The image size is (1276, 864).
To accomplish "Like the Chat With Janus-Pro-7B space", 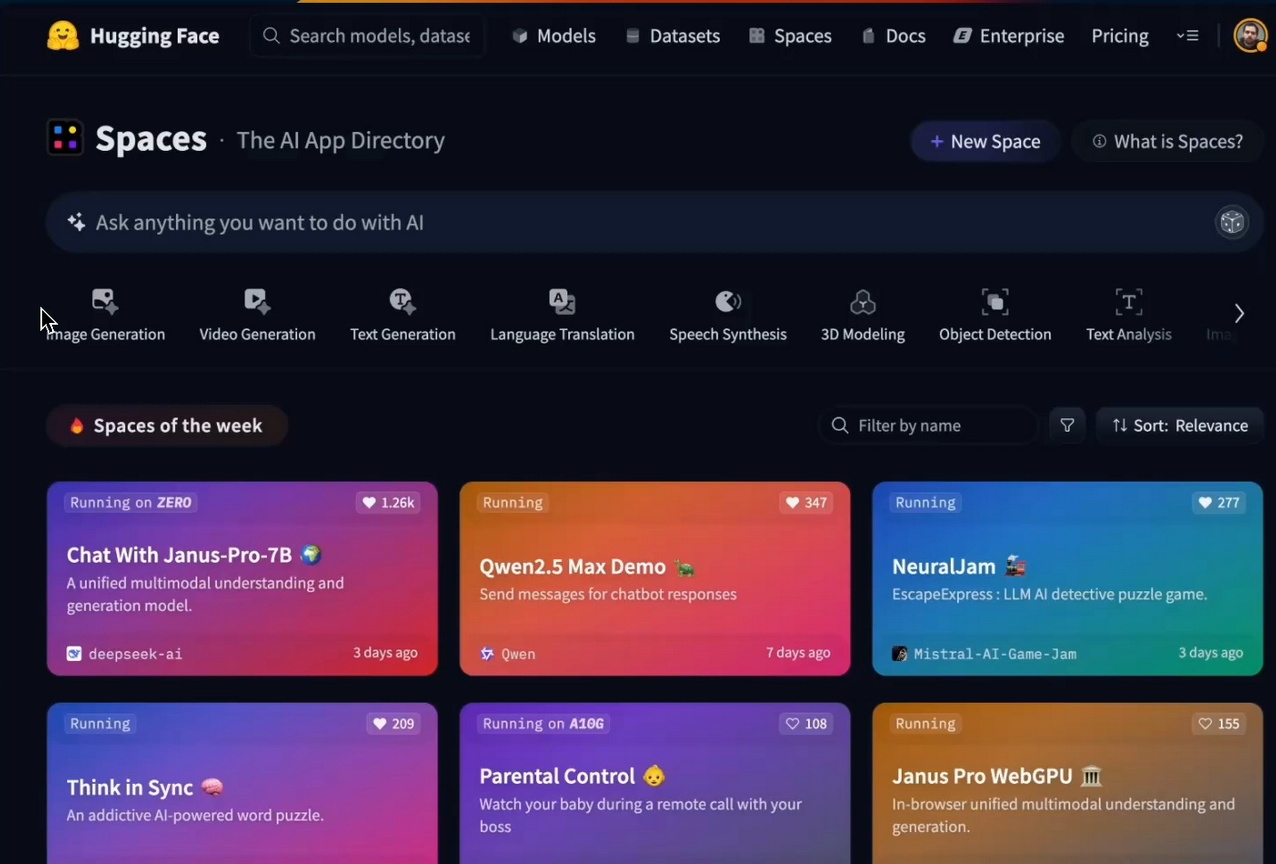I will (x=387, y=503).
